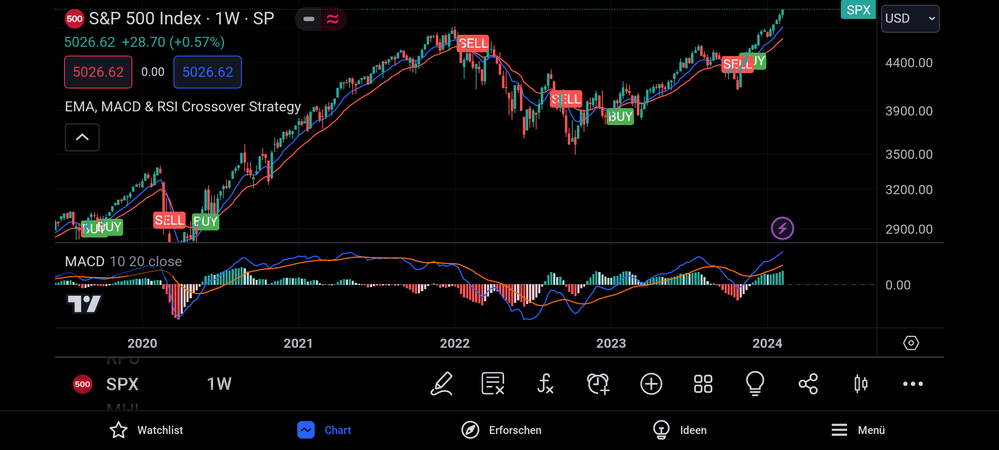Viewport: 999px width, 450px height.
Task: Tap the red 5026.62 sell price button
Action: point(98,72)
